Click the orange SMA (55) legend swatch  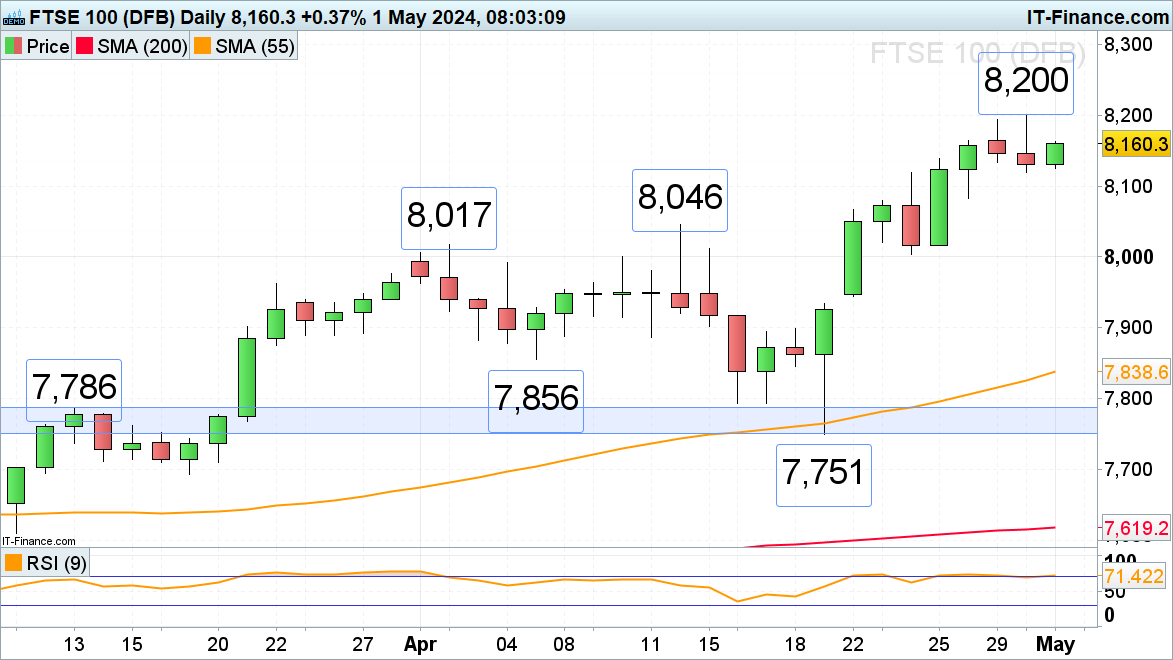pos(202,46)
